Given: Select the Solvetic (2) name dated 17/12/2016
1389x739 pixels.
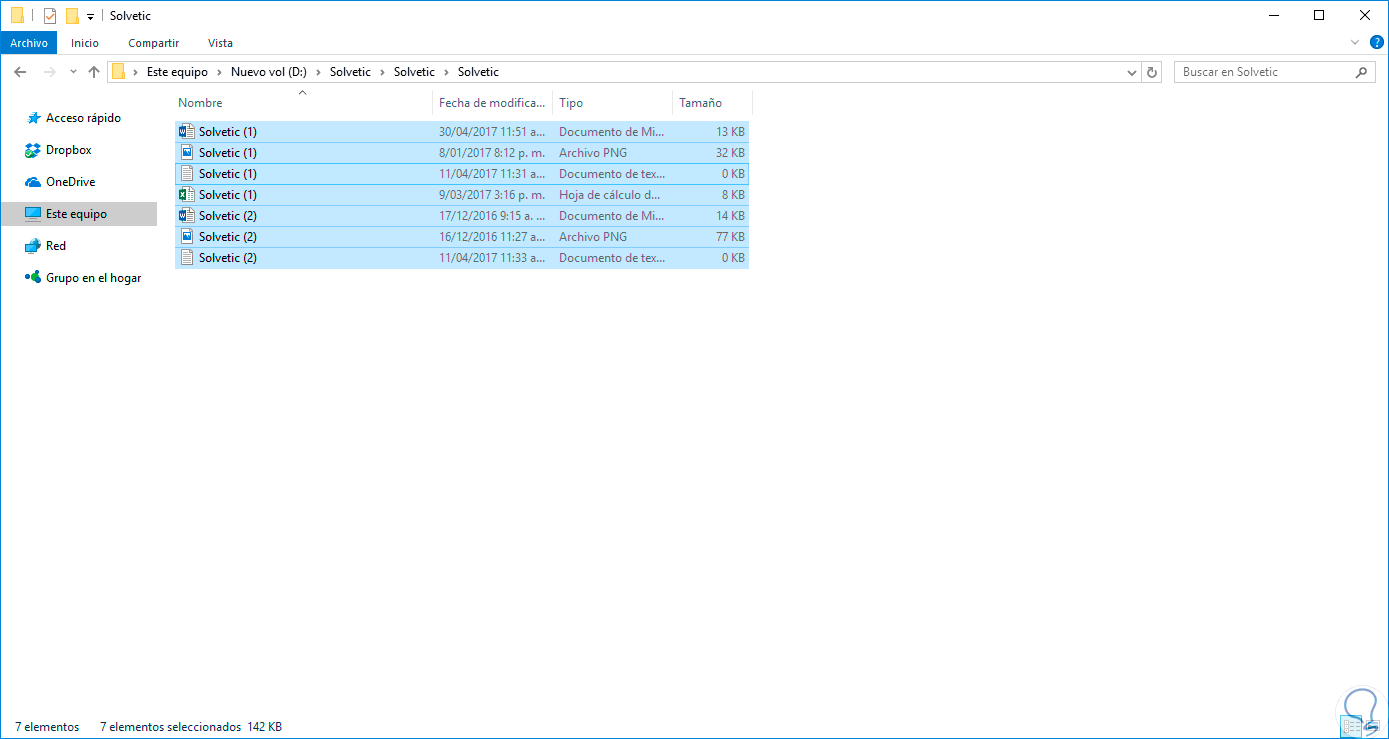Looking at the screenshot, I should coord(228,216).
